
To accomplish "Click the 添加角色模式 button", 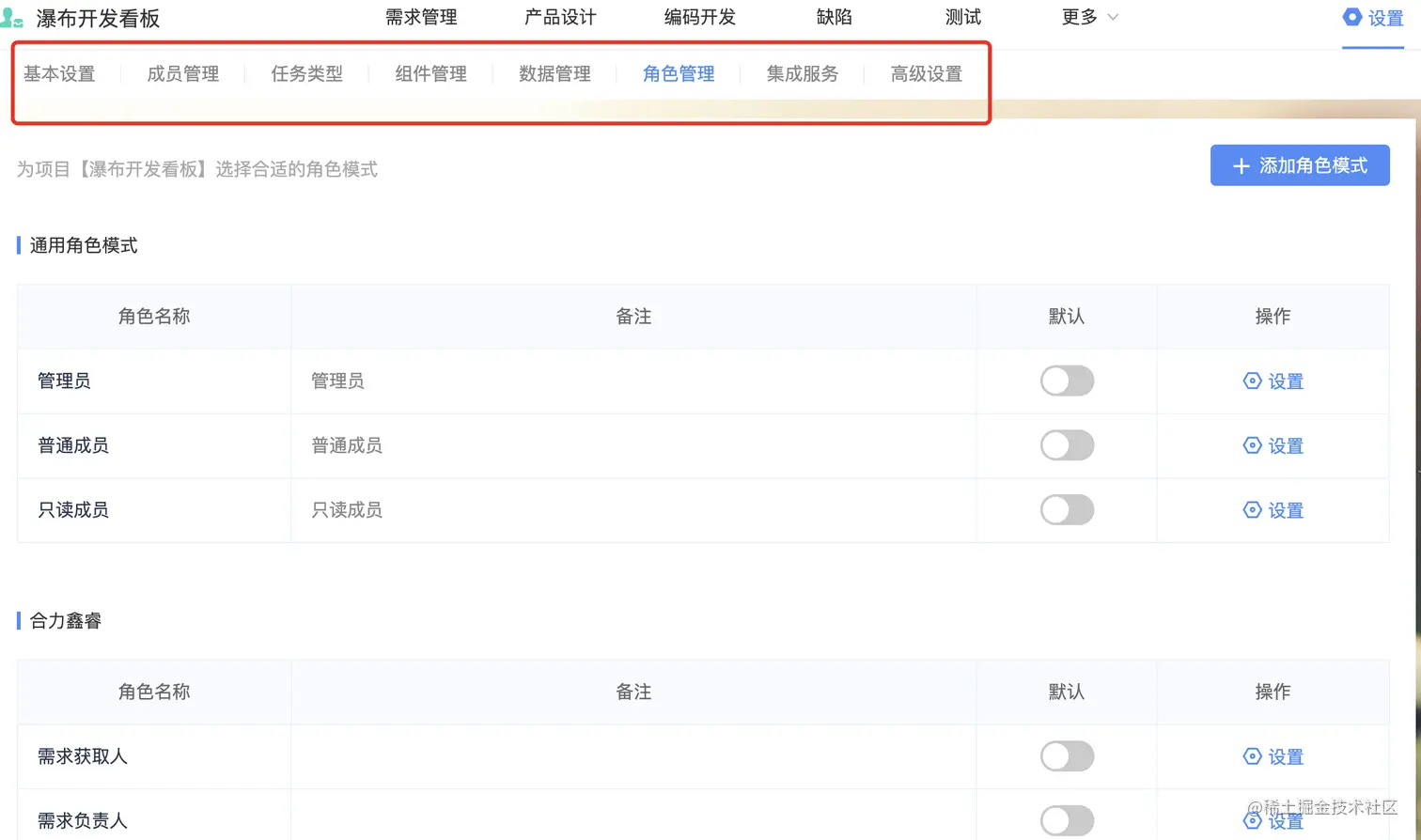I will pos(1300,166).
